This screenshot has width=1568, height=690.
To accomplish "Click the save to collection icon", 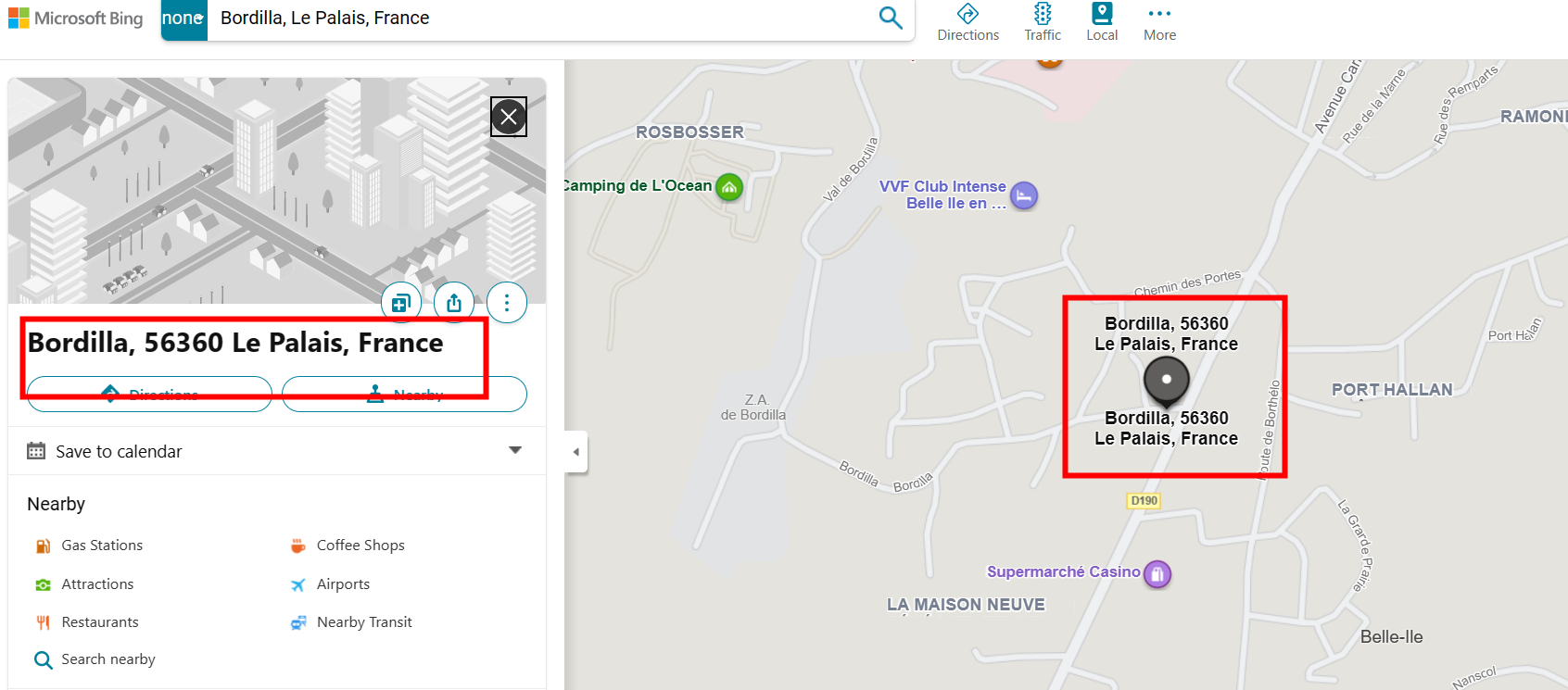I will click(401, 303).
